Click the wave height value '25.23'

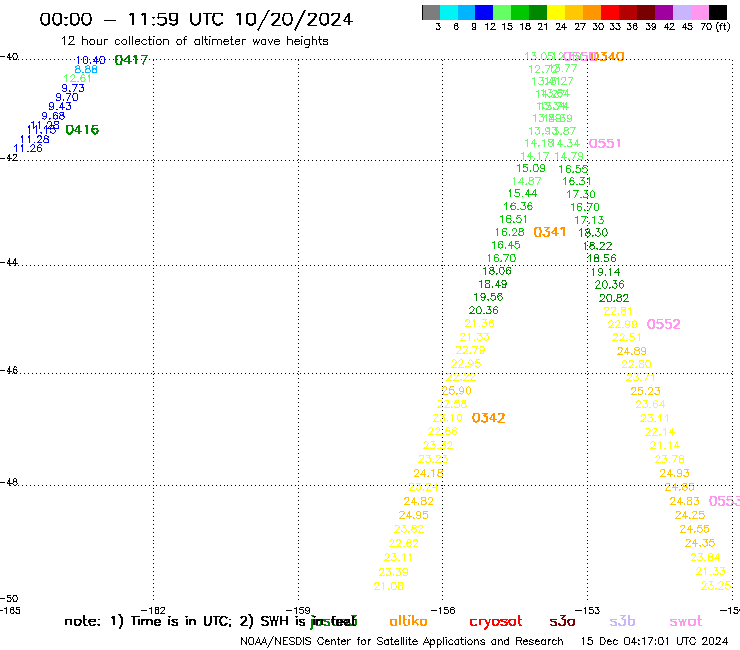[x=646, y=391]
